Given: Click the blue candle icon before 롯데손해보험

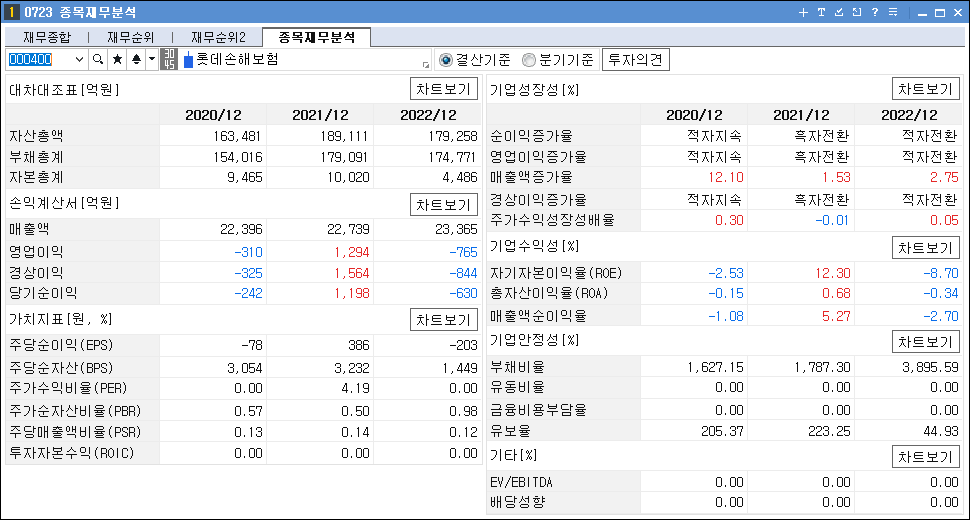Looking at the screenshot, I should point(188,60).
